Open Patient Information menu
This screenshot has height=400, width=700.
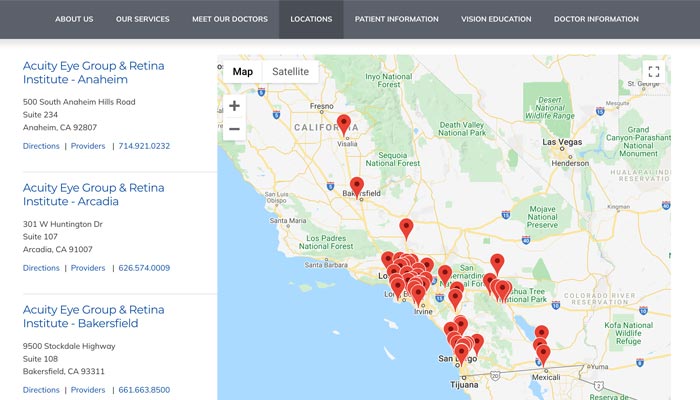tap(396, 19)
